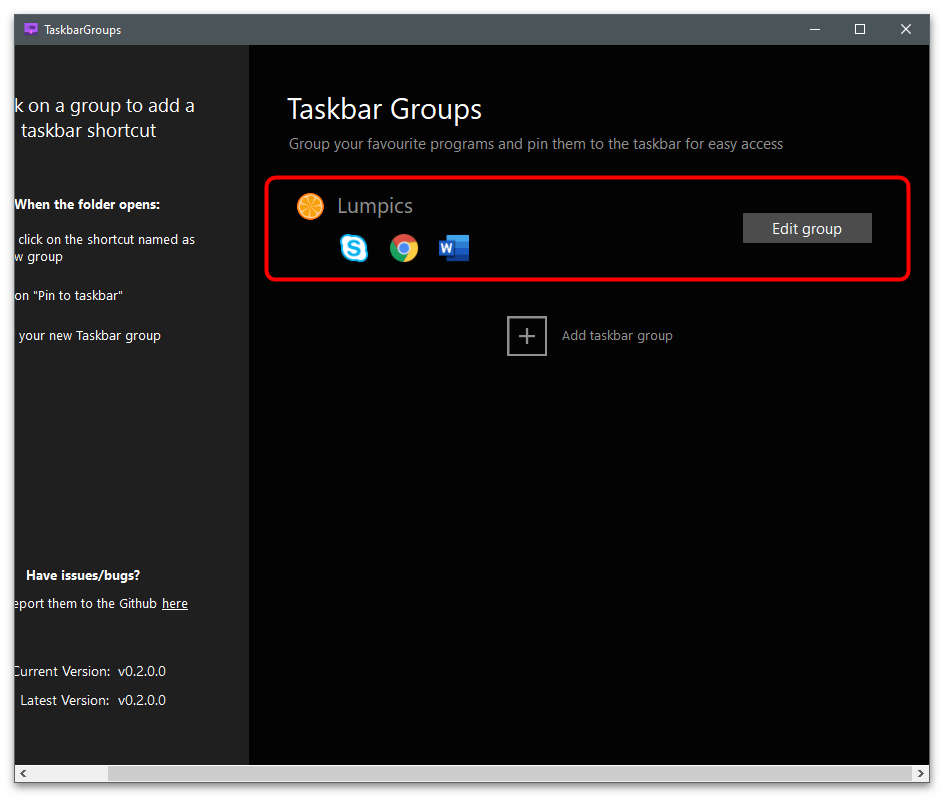Click the Chrome icon in Lumpics group
Viewport: 944px width, 797px height.
tap(404, 247)
